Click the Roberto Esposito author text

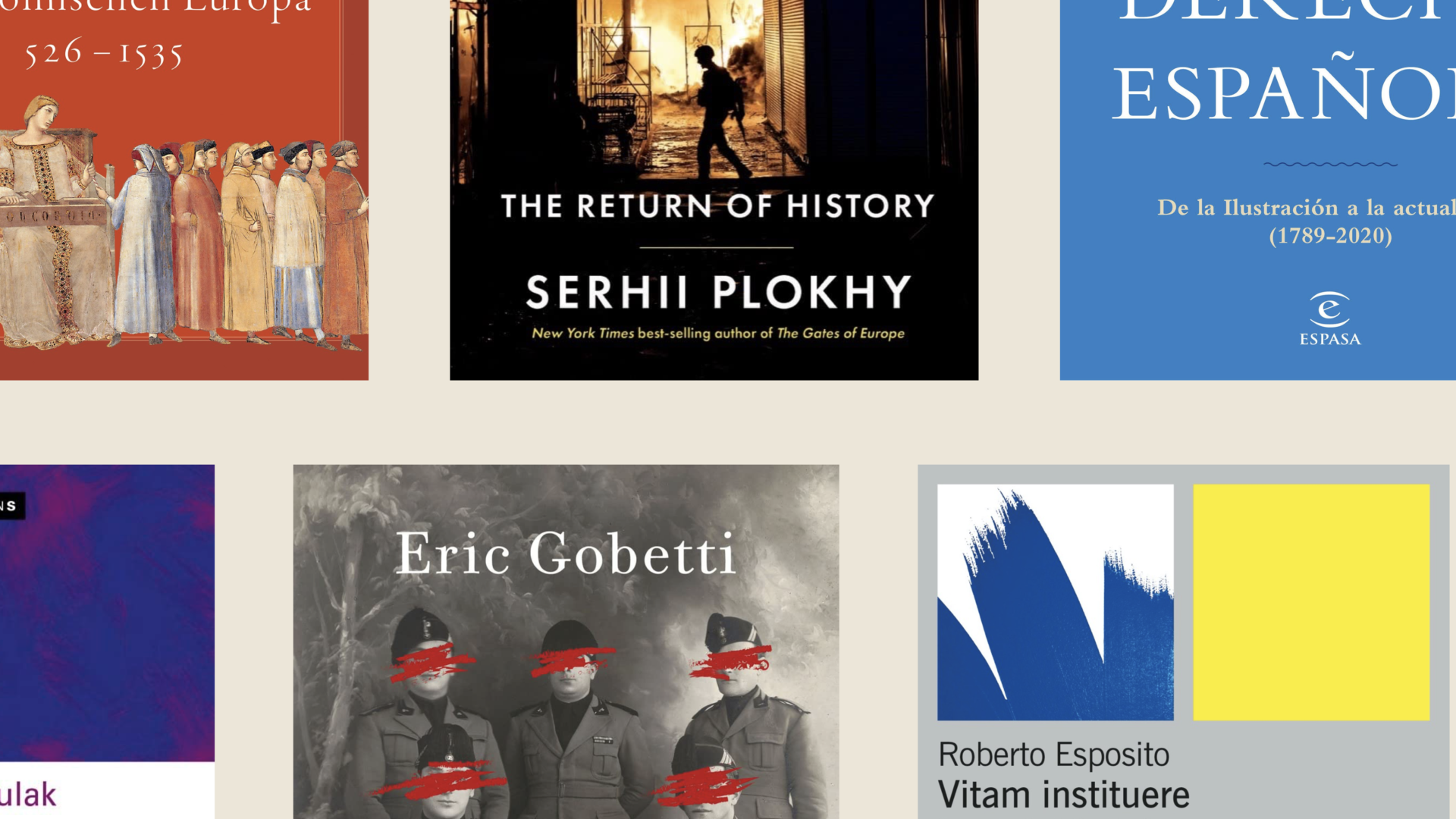point(1054,755)
